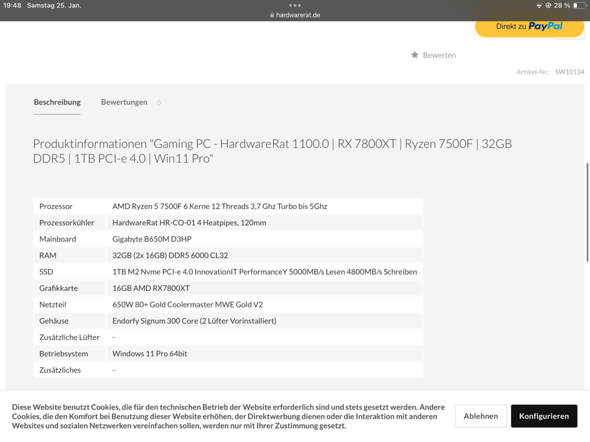
Task: Click the Direkt zu PayPal button
Action: click(529, 27)
